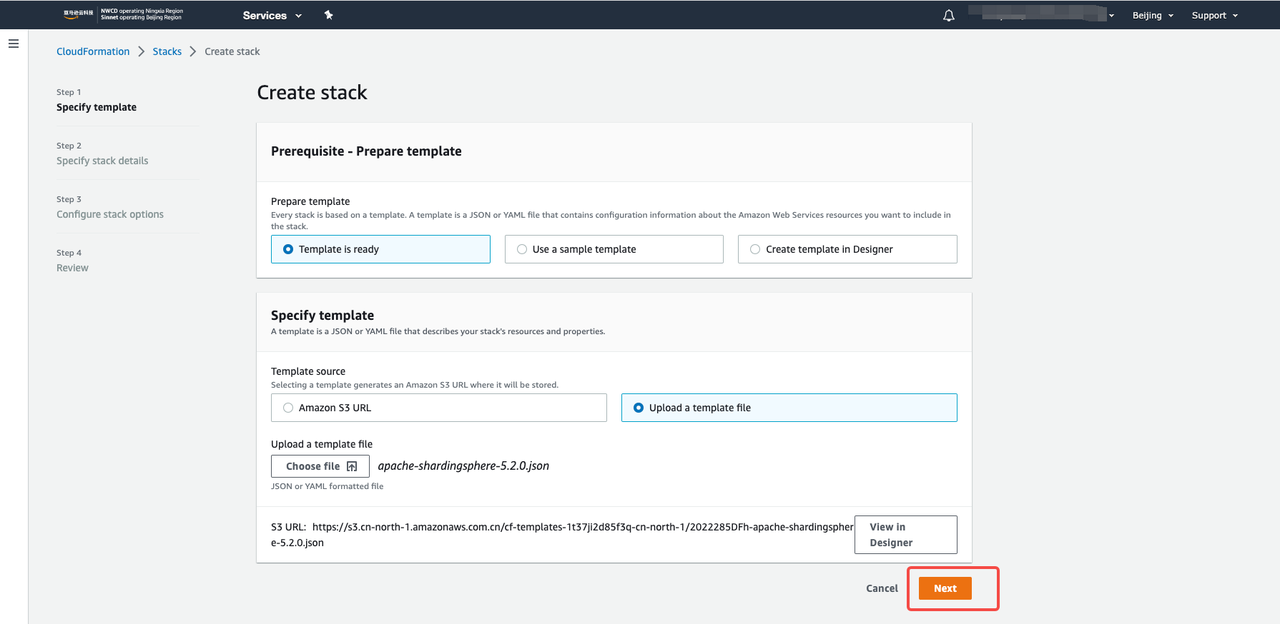
Task: Go to CloudFormation breadcrumb link
Action: tap(93, 51)
